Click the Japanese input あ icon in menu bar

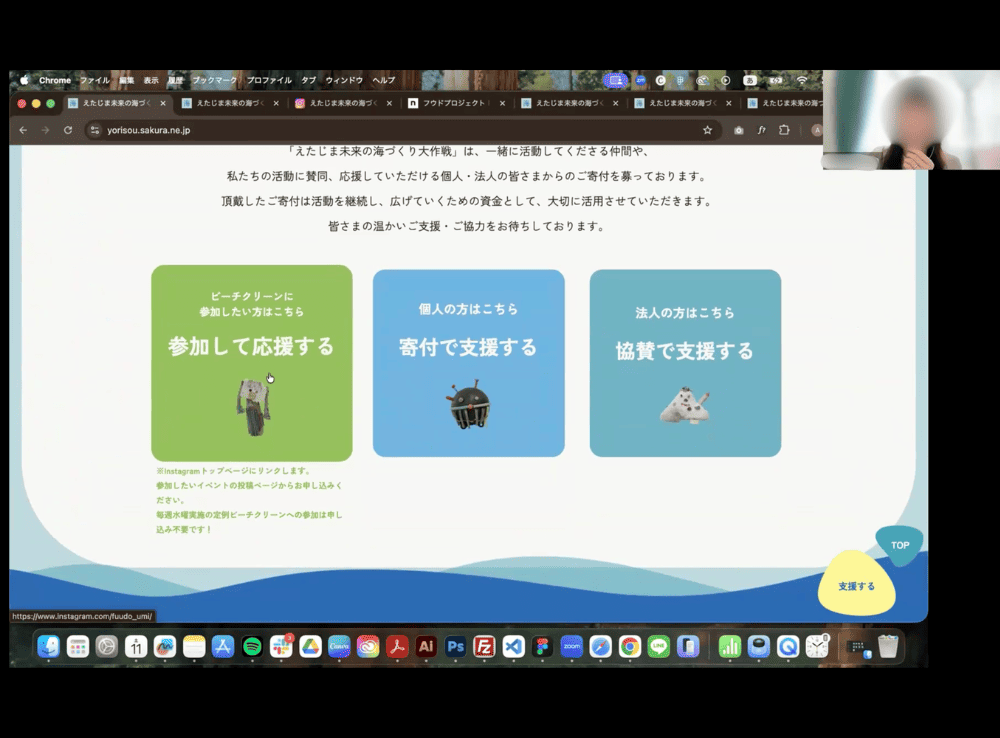(x=750, y=80)
